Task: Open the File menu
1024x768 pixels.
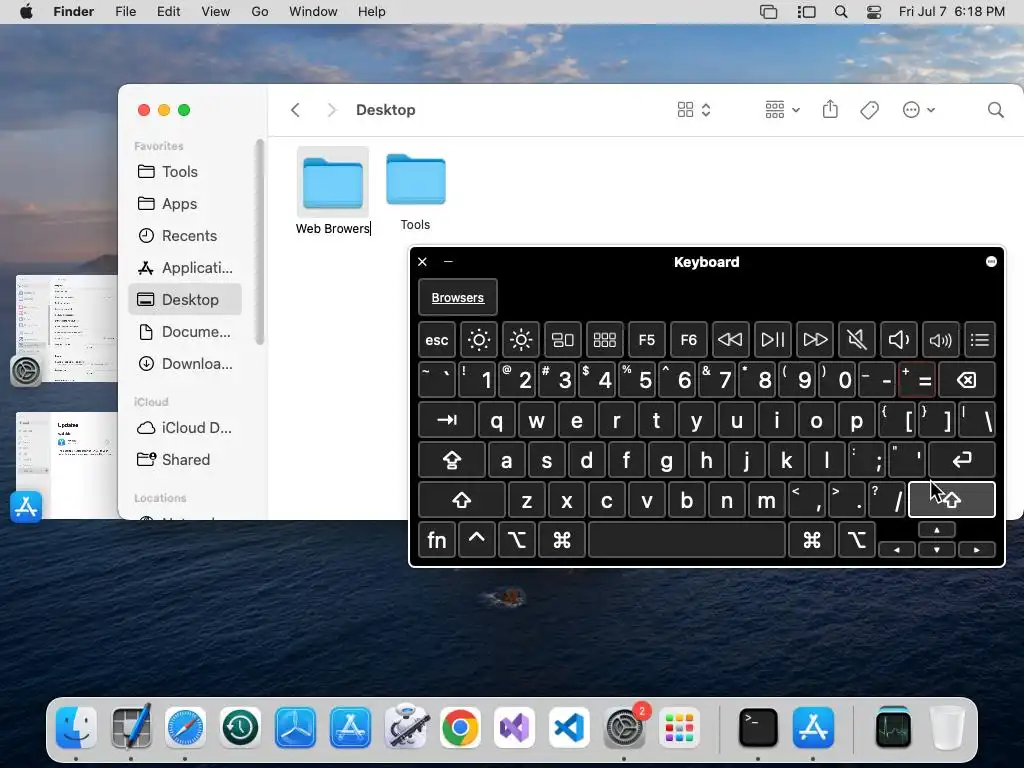Action: click(x=125, y=12)
